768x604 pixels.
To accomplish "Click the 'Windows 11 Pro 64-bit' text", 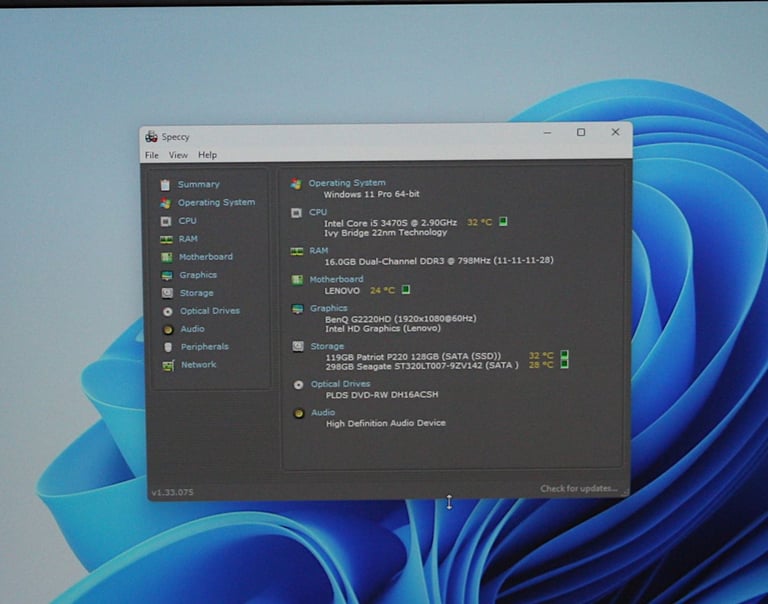I will [371, 194].
